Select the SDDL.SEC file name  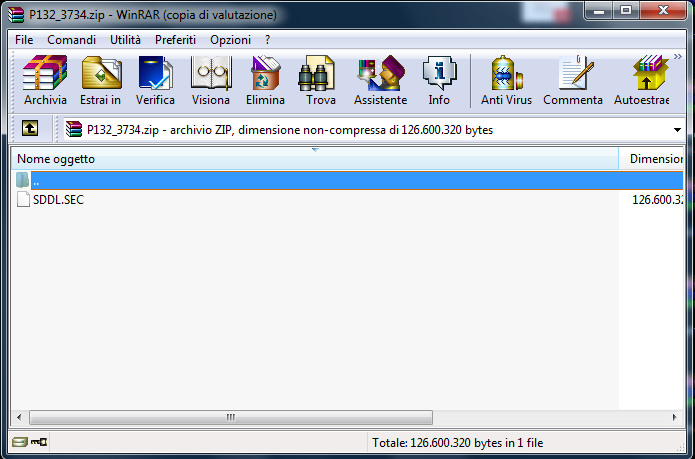(x=58, y=199)
